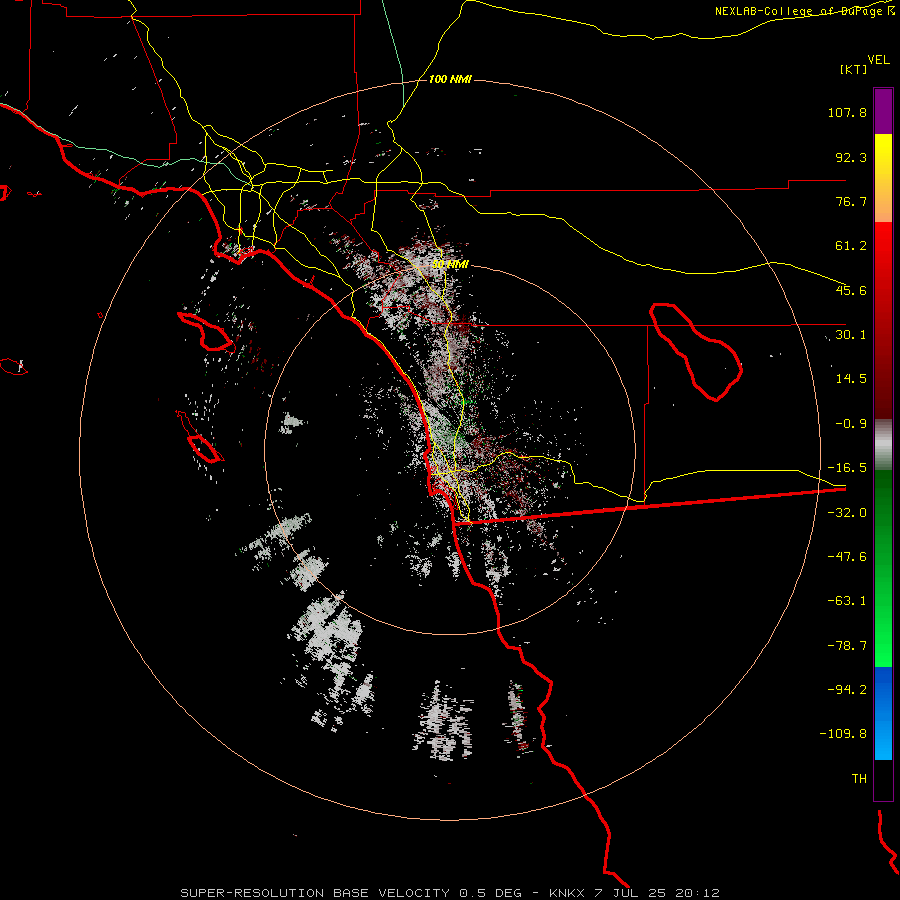The width and height of the screenshot is (900, 900).
Task: Click the 107.8 legend value
Action: pos(847,112)
